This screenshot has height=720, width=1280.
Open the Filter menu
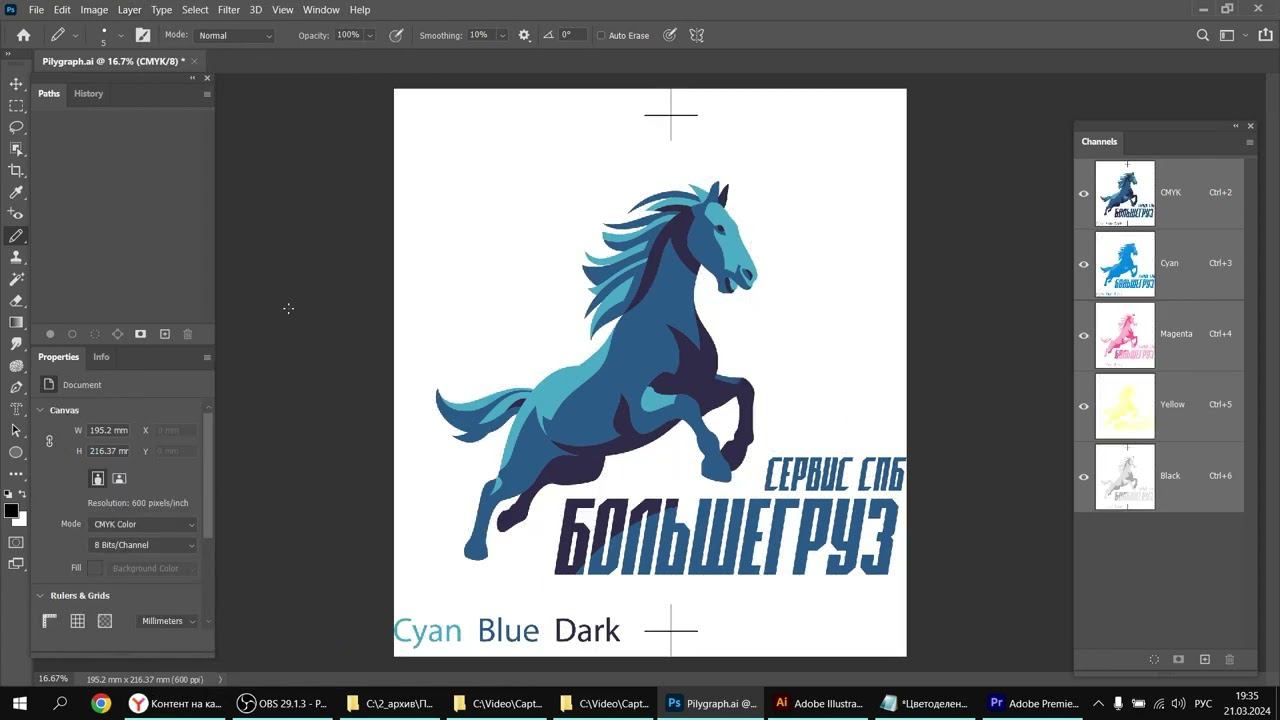coord(229,10)
